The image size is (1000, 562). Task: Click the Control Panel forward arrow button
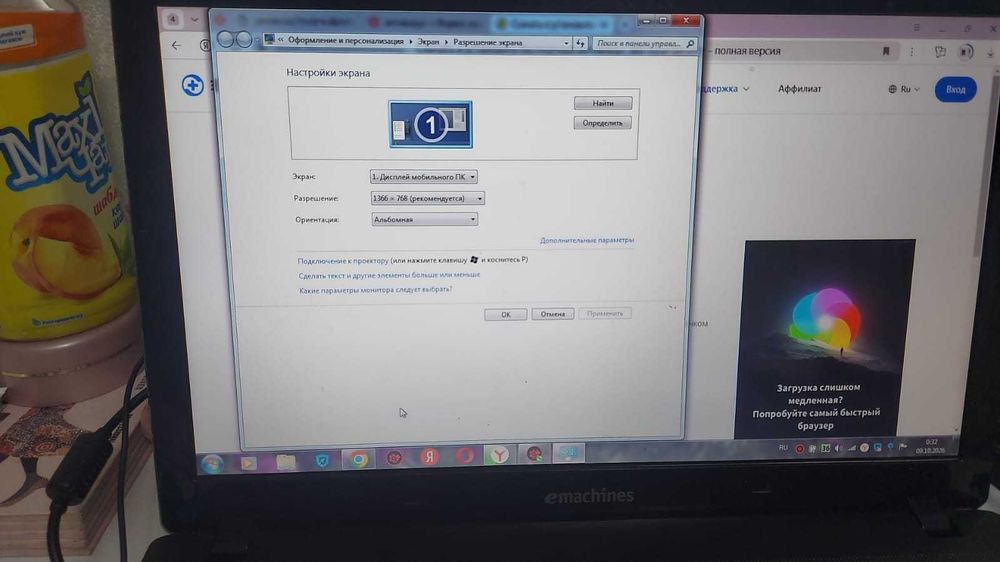click(244, 40)
